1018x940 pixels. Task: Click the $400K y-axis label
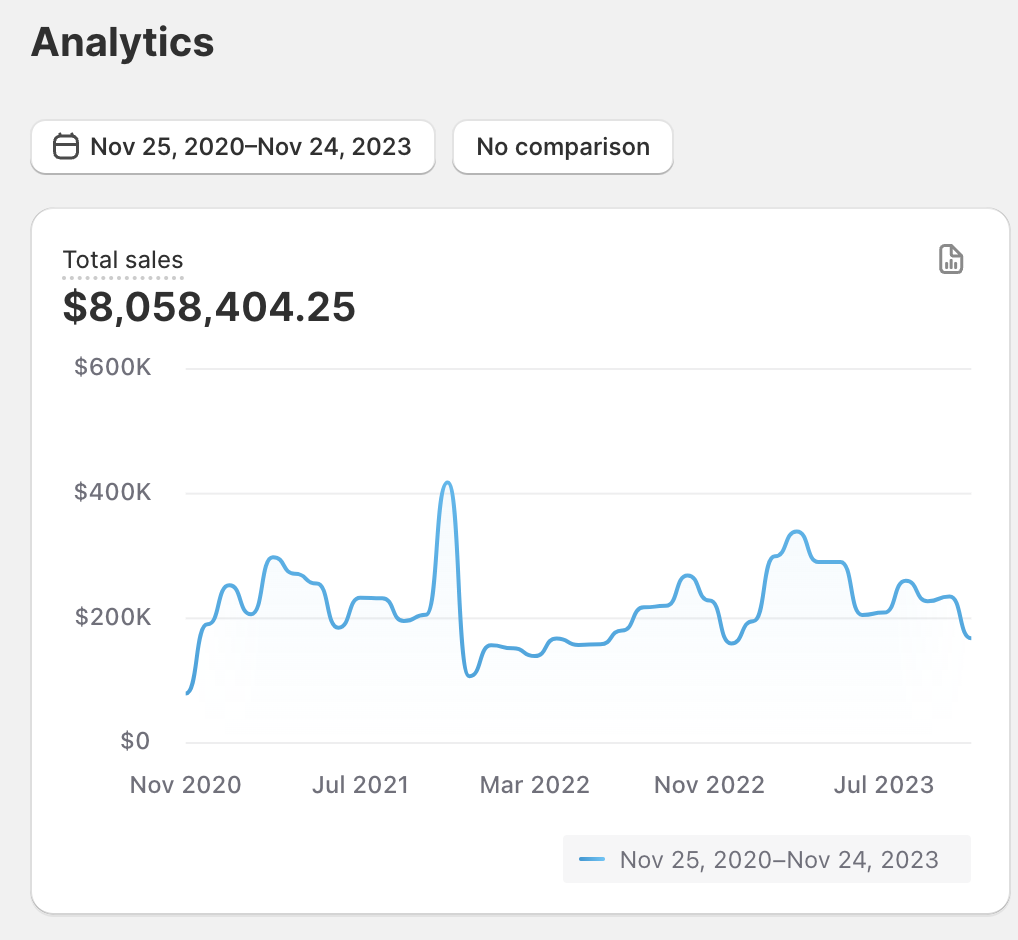[x=112, y=493]
